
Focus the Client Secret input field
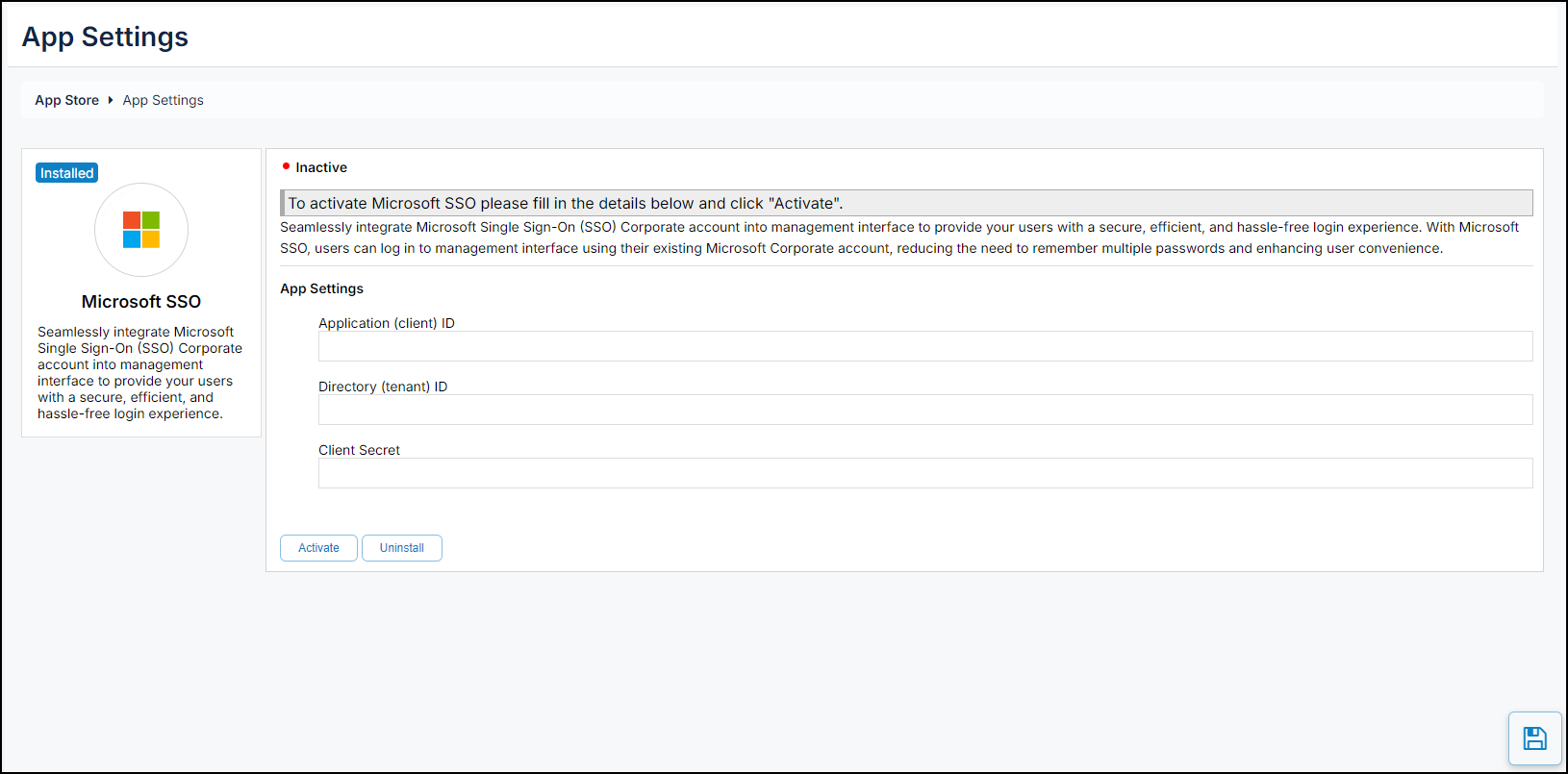[924, 473]
